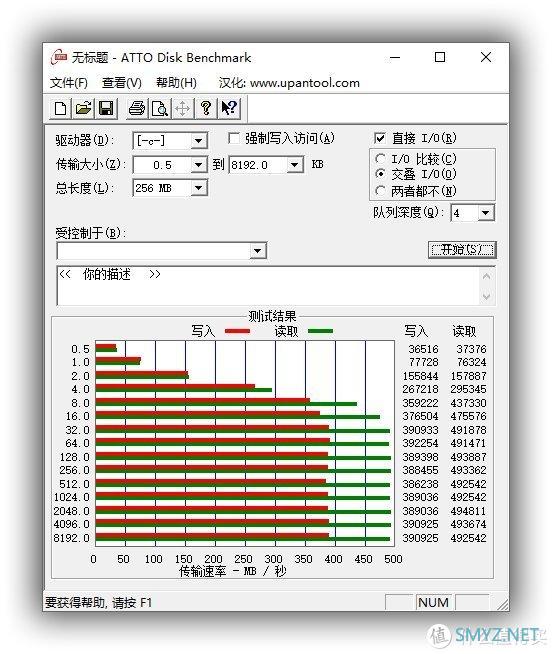Expand the 传输大小 minimum size 0.5 dropdown
Image resolution: width=552 pixels, height=654 pixels.
coord(199,165)
